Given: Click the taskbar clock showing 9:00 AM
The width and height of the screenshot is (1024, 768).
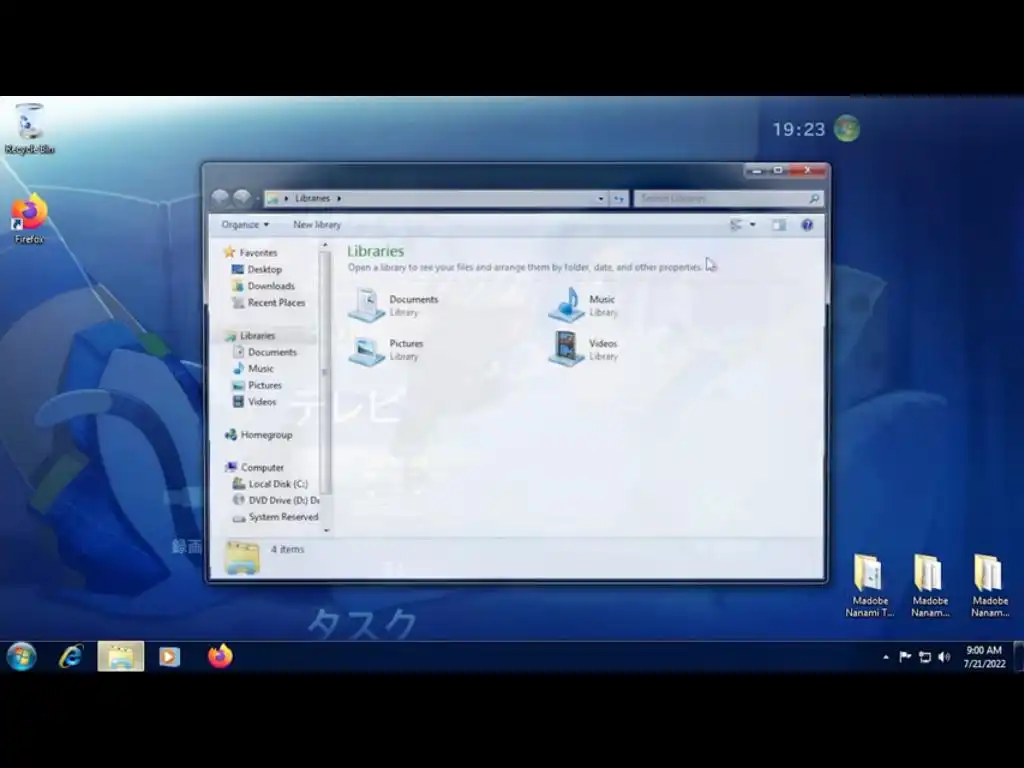Looking at the screenshot, I should (x=984, y=657).
